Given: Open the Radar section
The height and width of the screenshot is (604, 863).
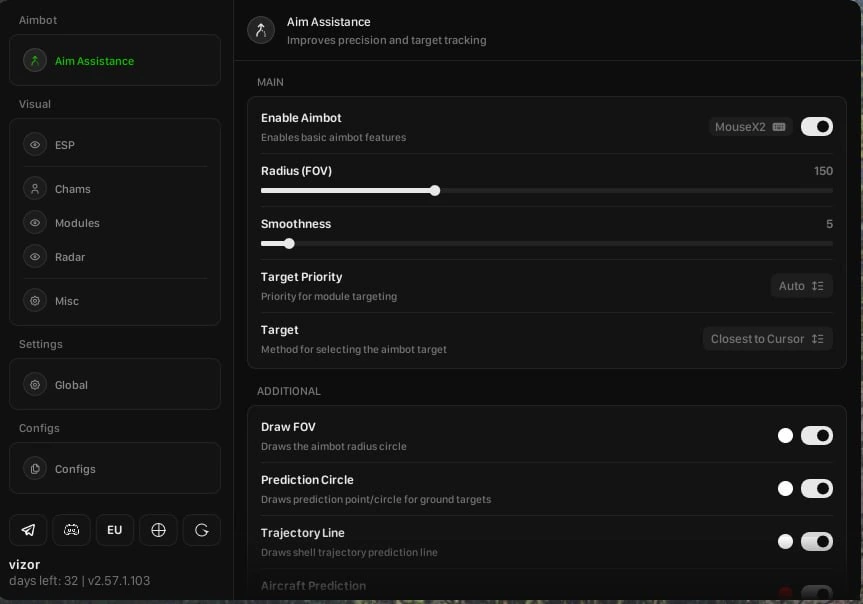Looking at the screenshot, I should tap(115, 257).
